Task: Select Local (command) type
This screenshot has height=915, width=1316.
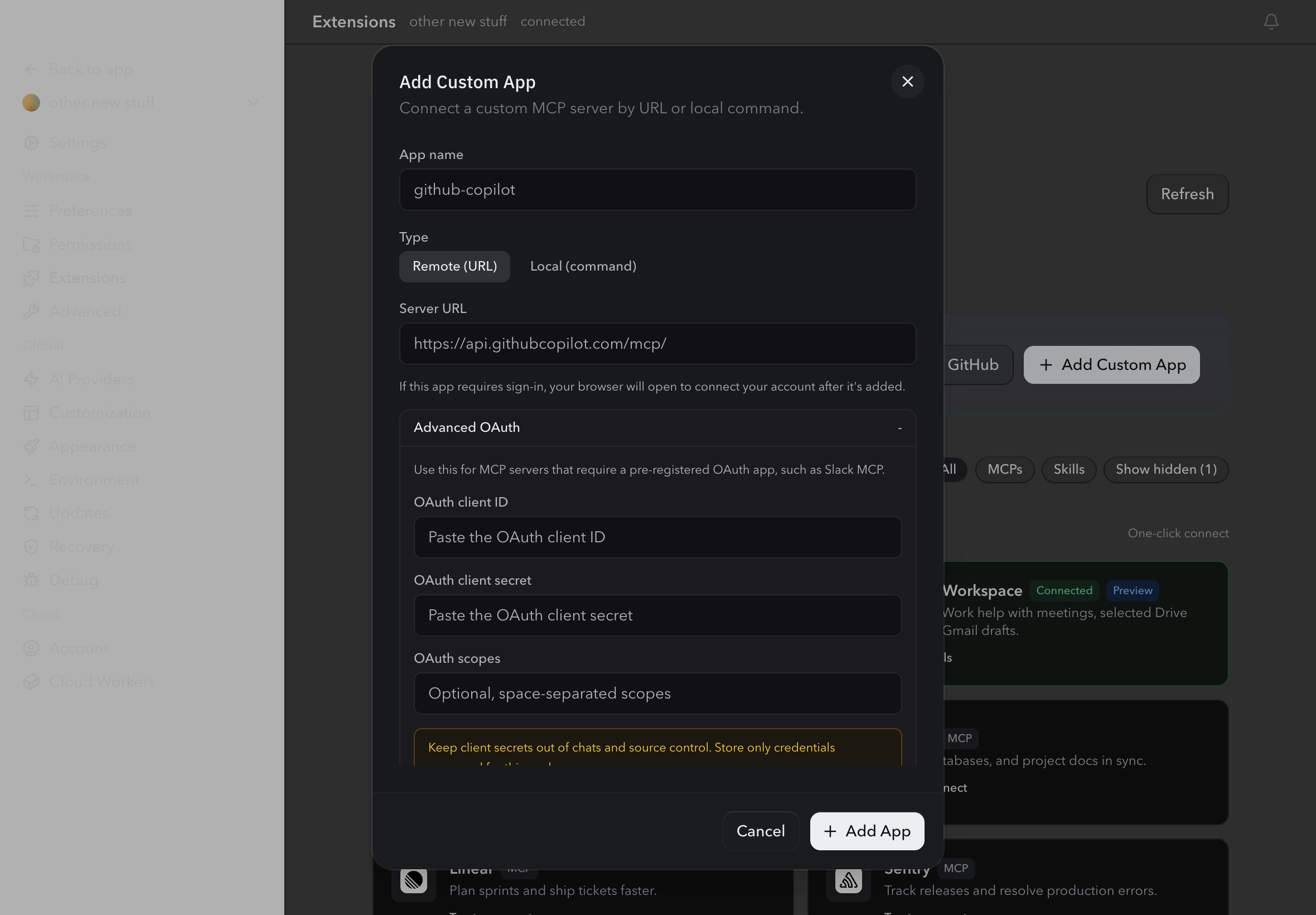Action: [583, 267]
